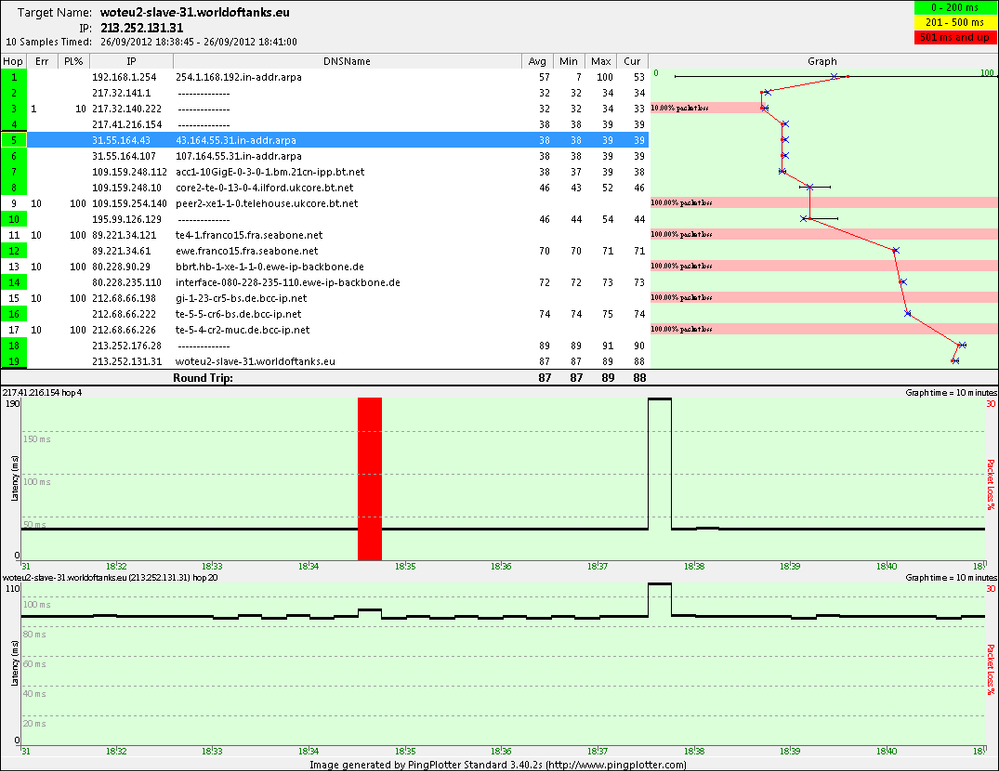Click ewe.franco15.fra.seabone.net DNS name
This screenshot has width=999, height=771.
pyautogui.click(x=247, y=251)
